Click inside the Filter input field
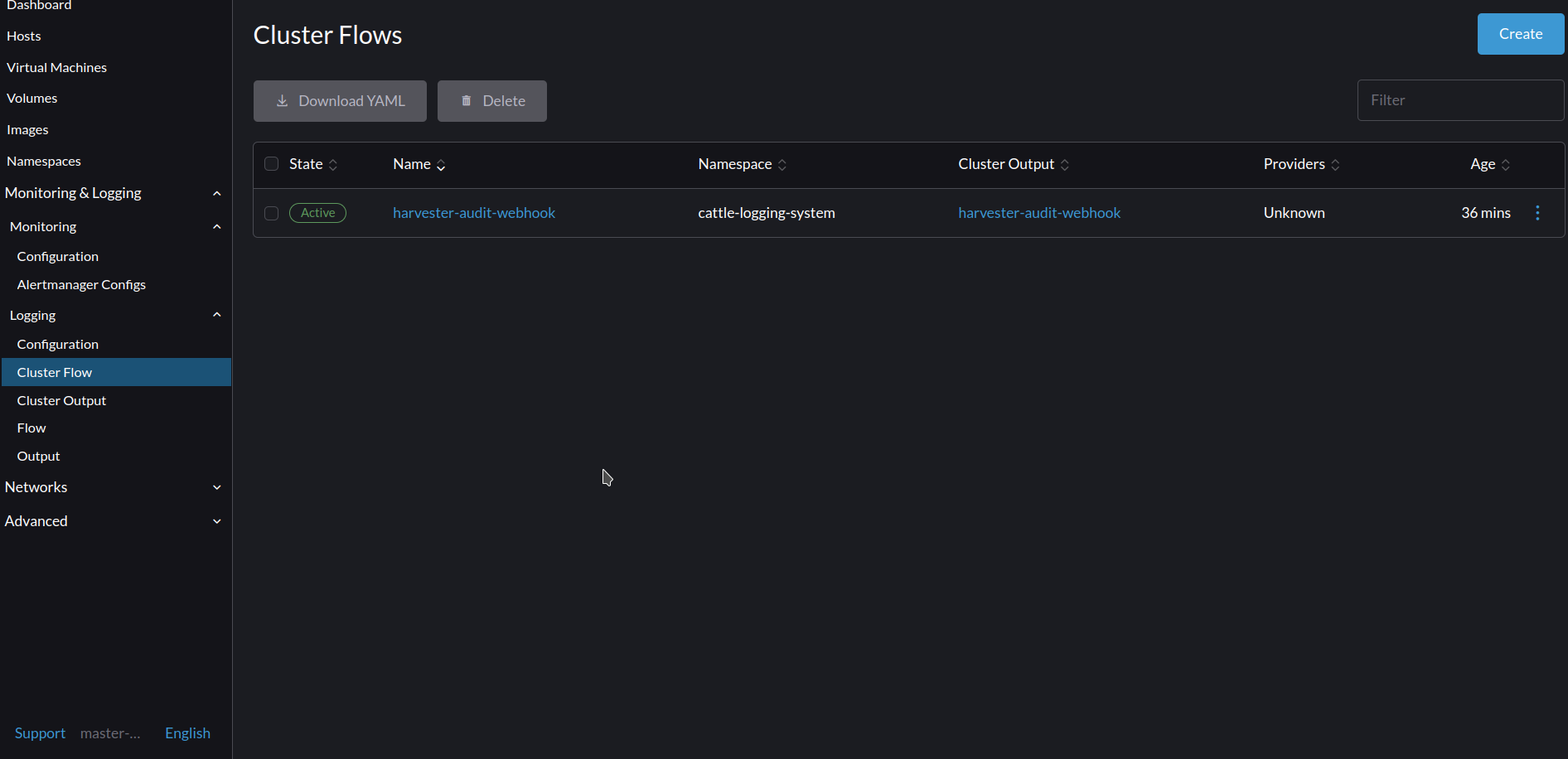This screenshot has height=759, width=1568. [1460, 100]
